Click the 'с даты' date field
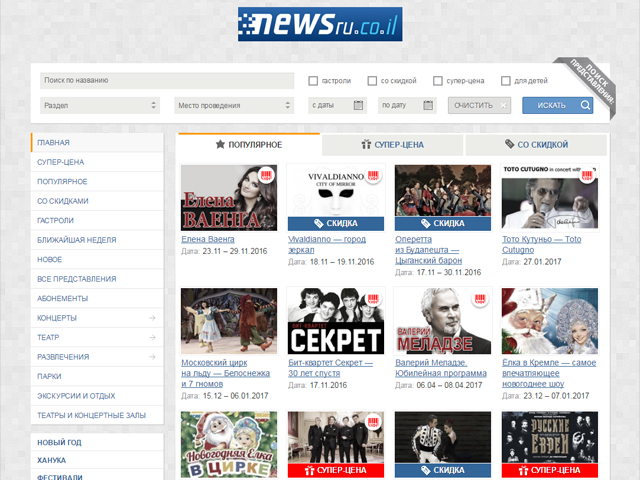The width and height of the screenshot is (640, 480). coord(338,105)
